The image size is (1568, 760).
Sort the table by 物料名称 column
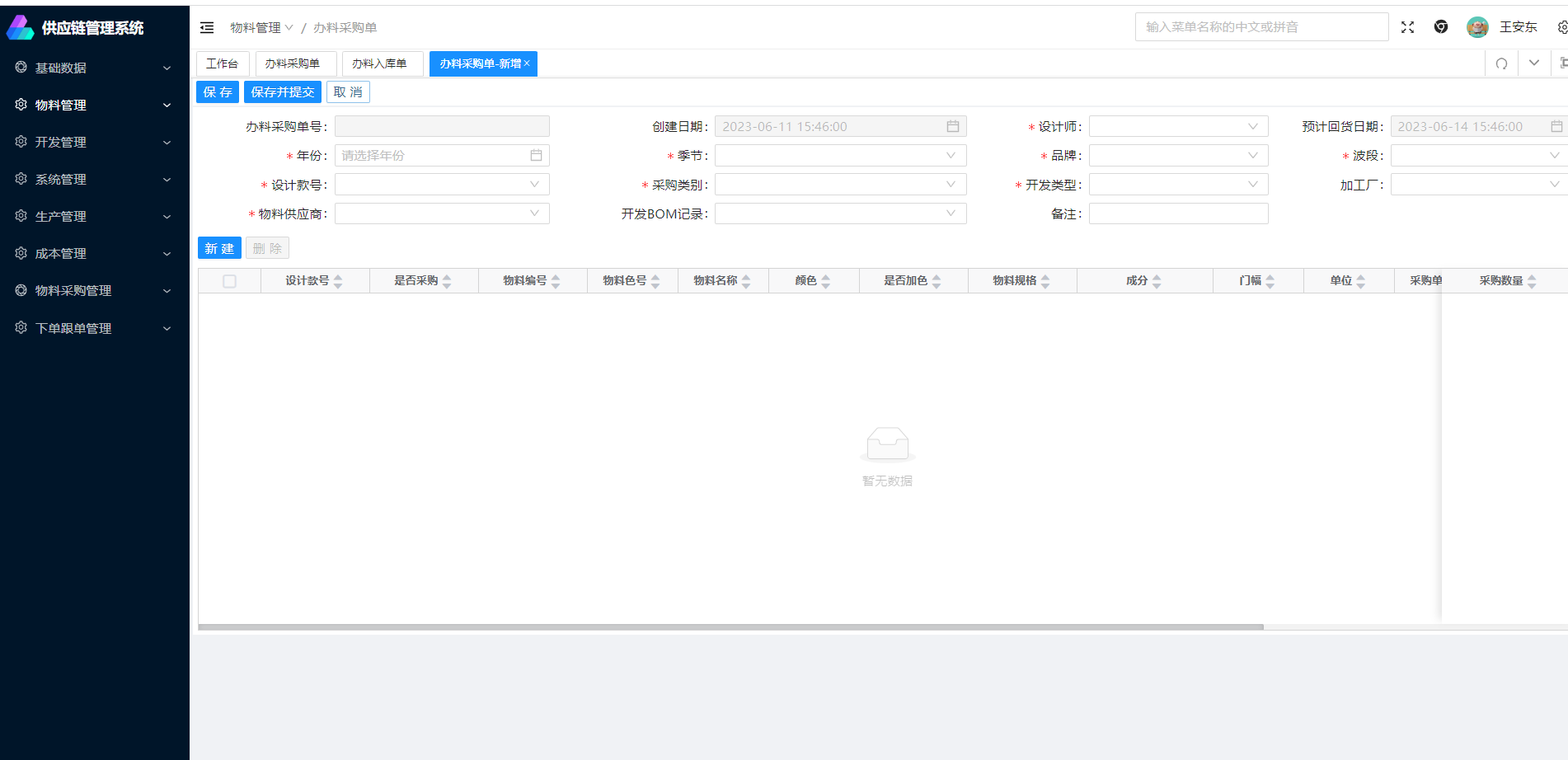click(746, 281)
